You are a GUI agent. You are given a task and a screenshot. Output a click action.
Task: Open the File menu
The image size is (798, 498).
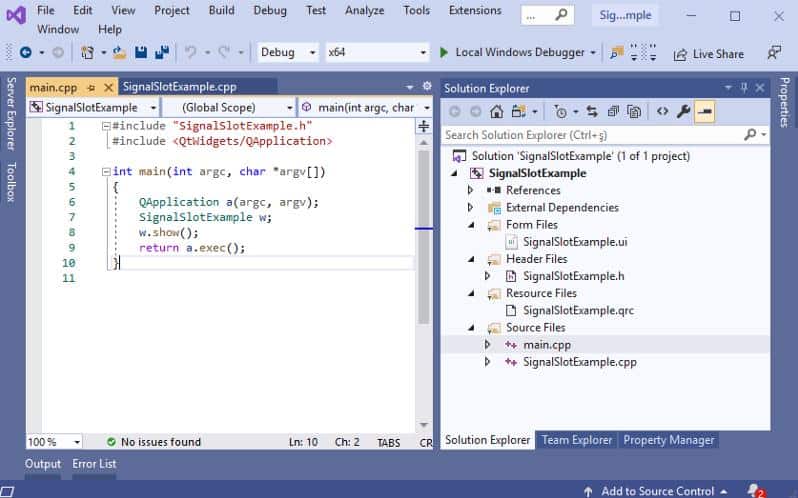46,10
